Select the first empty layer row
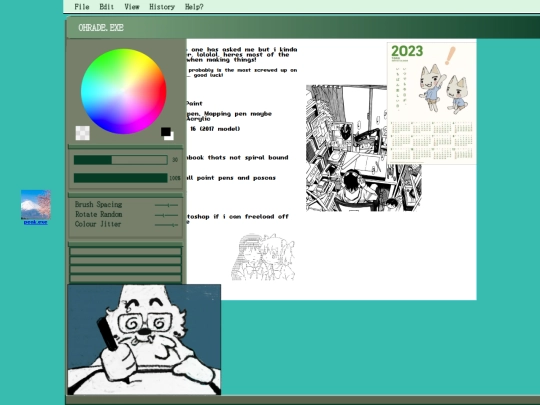The height and width of the screenshot is (405, 540). [125, 251]
